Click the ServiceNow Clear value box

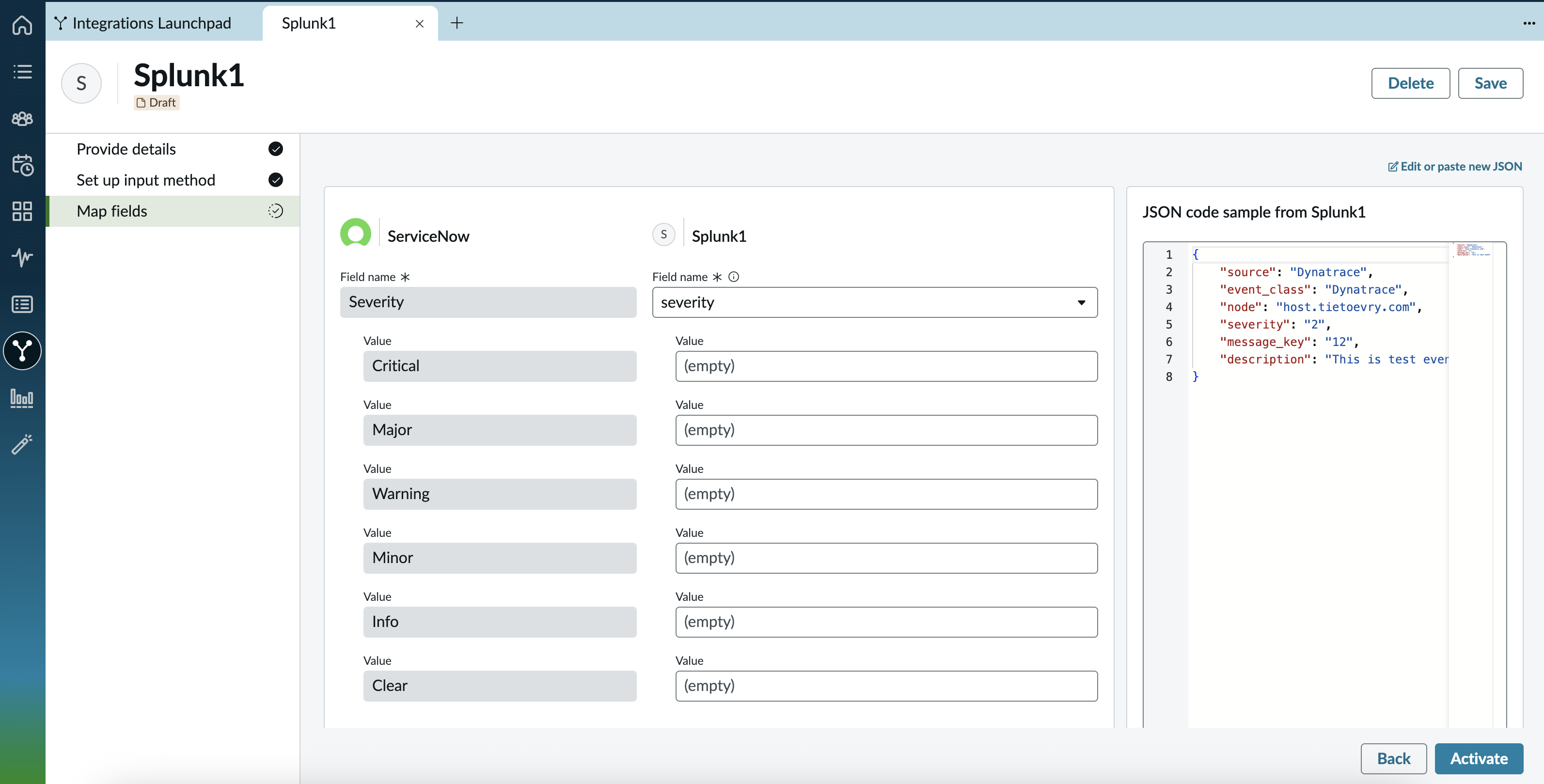point(499,686)
